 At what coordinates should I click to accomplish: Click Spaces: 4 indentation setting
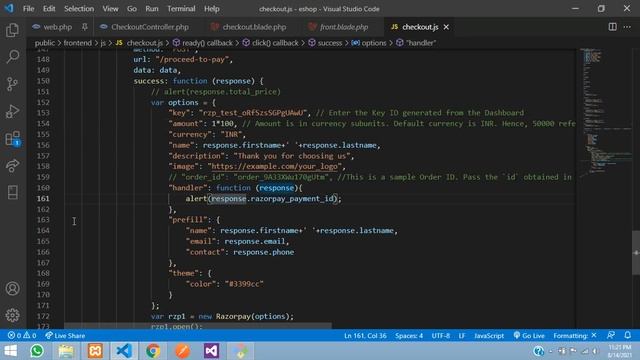coord(409,336)
